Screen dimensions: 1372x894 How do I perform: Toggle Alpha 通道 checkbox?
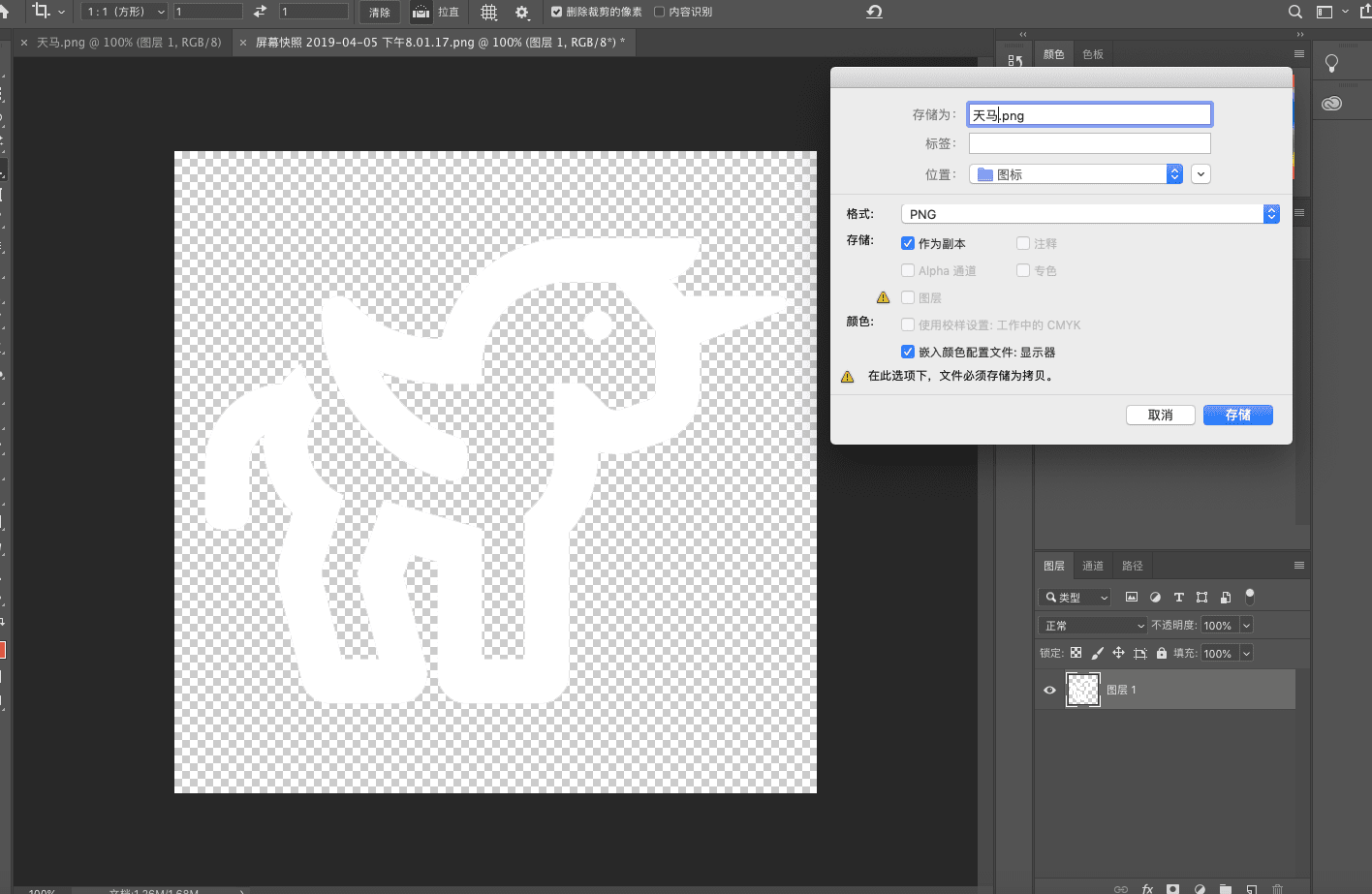pyautogui.click(x=908, y=270)
